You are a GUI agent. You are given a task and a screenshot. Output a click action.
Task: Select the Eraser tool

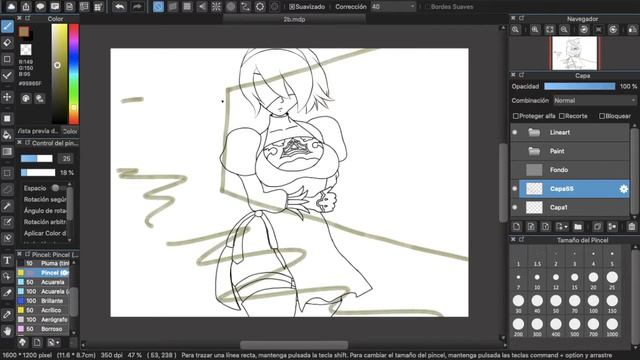tap(7, 43)
